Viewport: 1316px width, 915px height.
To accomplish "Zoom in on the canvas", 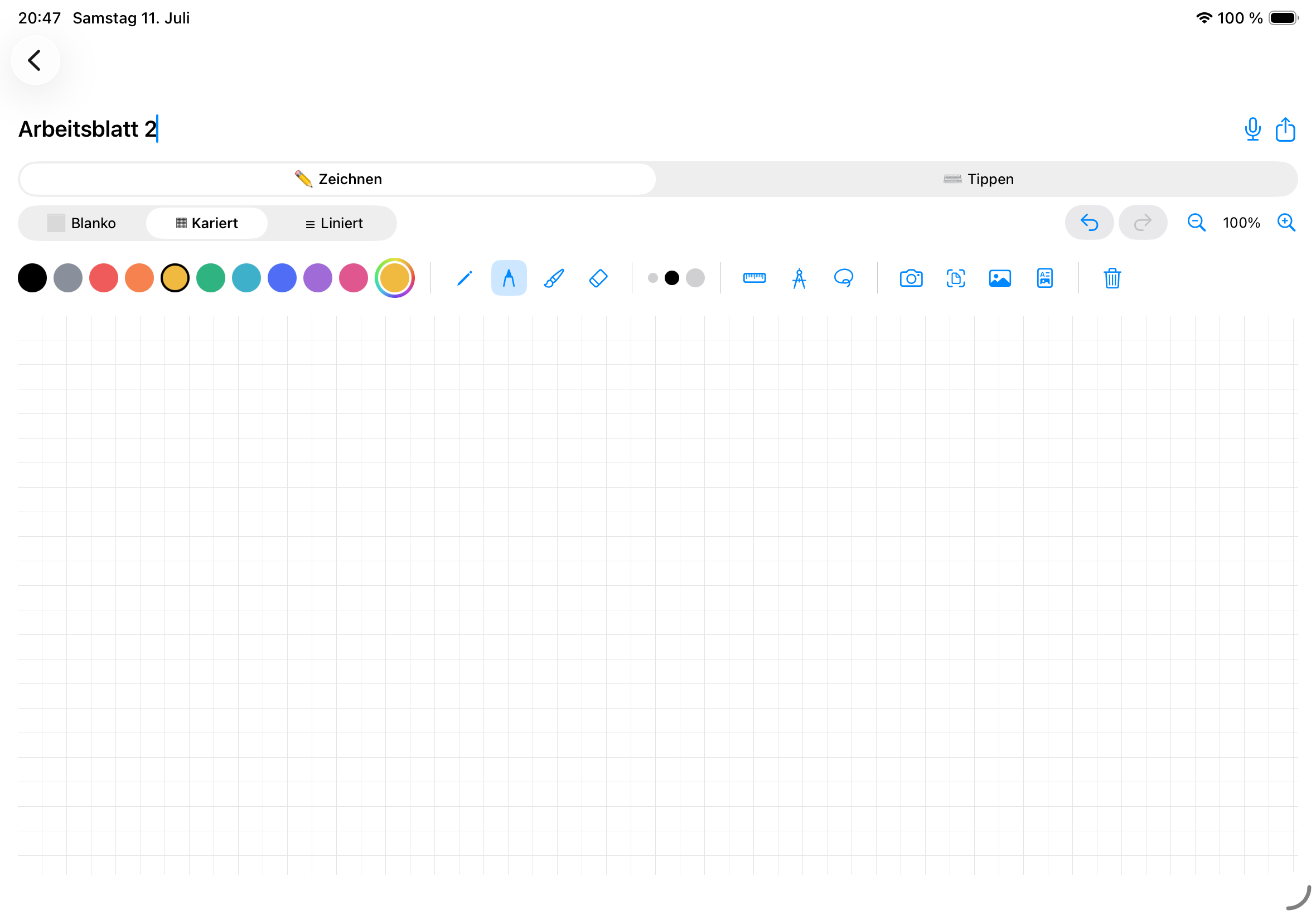I will tap(1286, 223).
